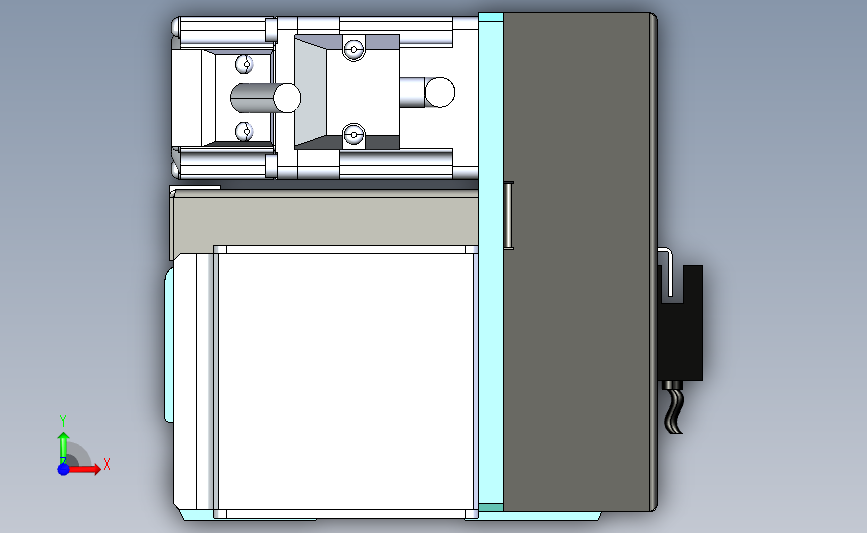Select the light gray angled face of the central block
The image size is (867, 533).
[310, 92]
